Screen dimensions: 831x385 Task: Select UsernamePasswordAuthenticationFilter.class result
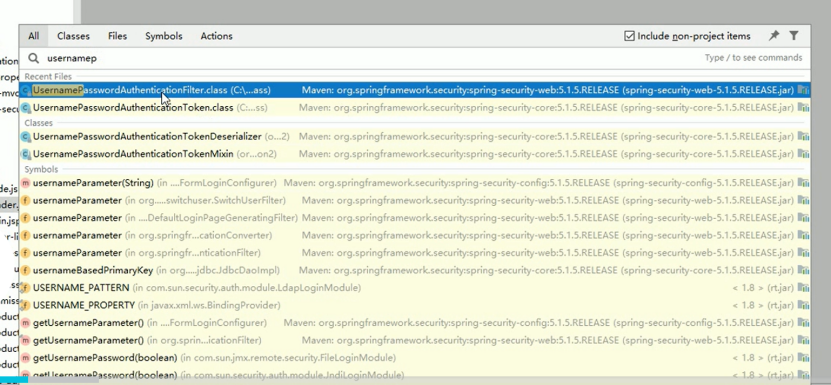pyautogui.click(x=414, y=91)
